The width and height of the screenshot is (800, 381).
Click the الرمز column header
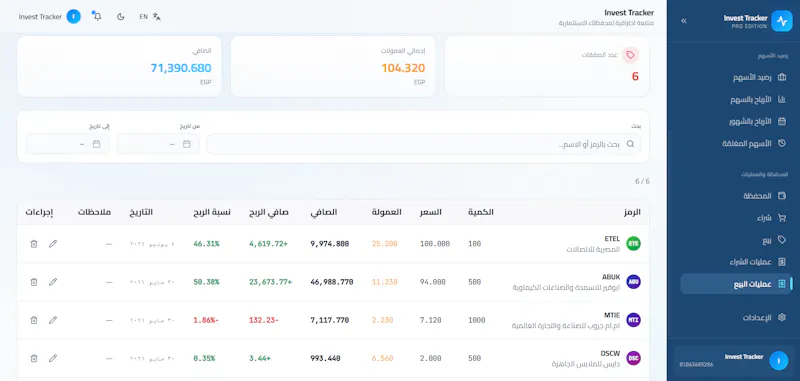[632, 212]
